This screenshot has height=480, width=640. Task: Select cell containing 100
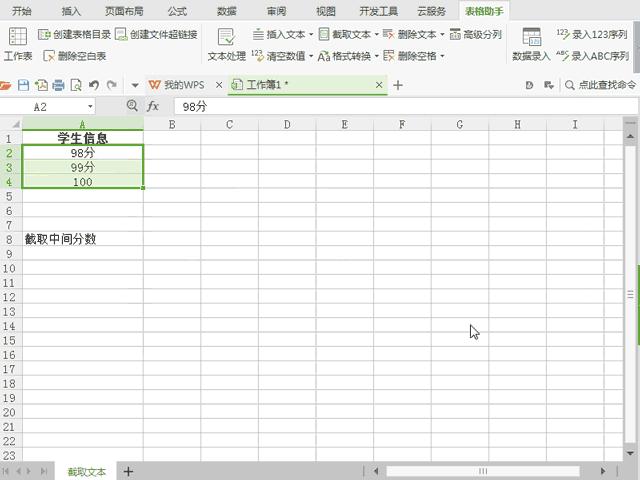click(83, 182)
